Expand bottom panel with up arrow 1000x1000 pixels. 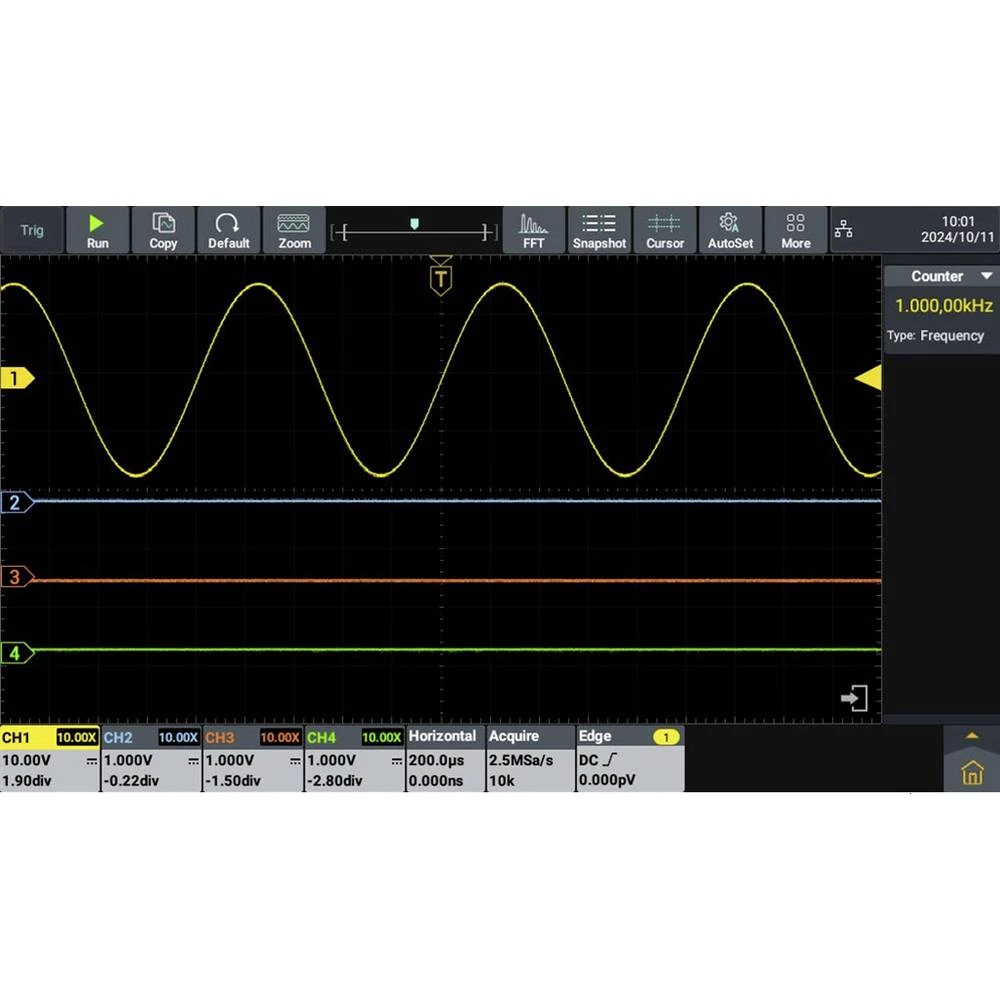coord(971,736)
